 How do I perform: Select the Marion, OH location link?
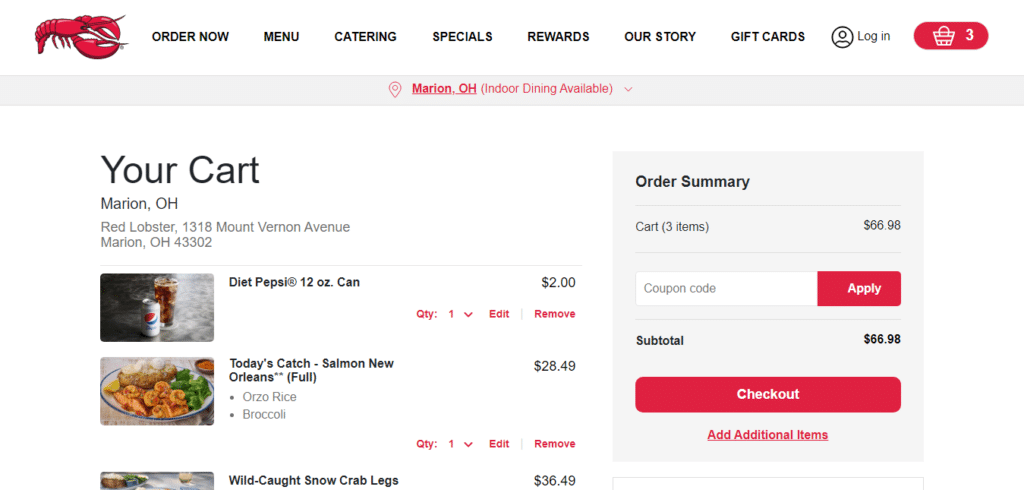(x=444, y=89)
